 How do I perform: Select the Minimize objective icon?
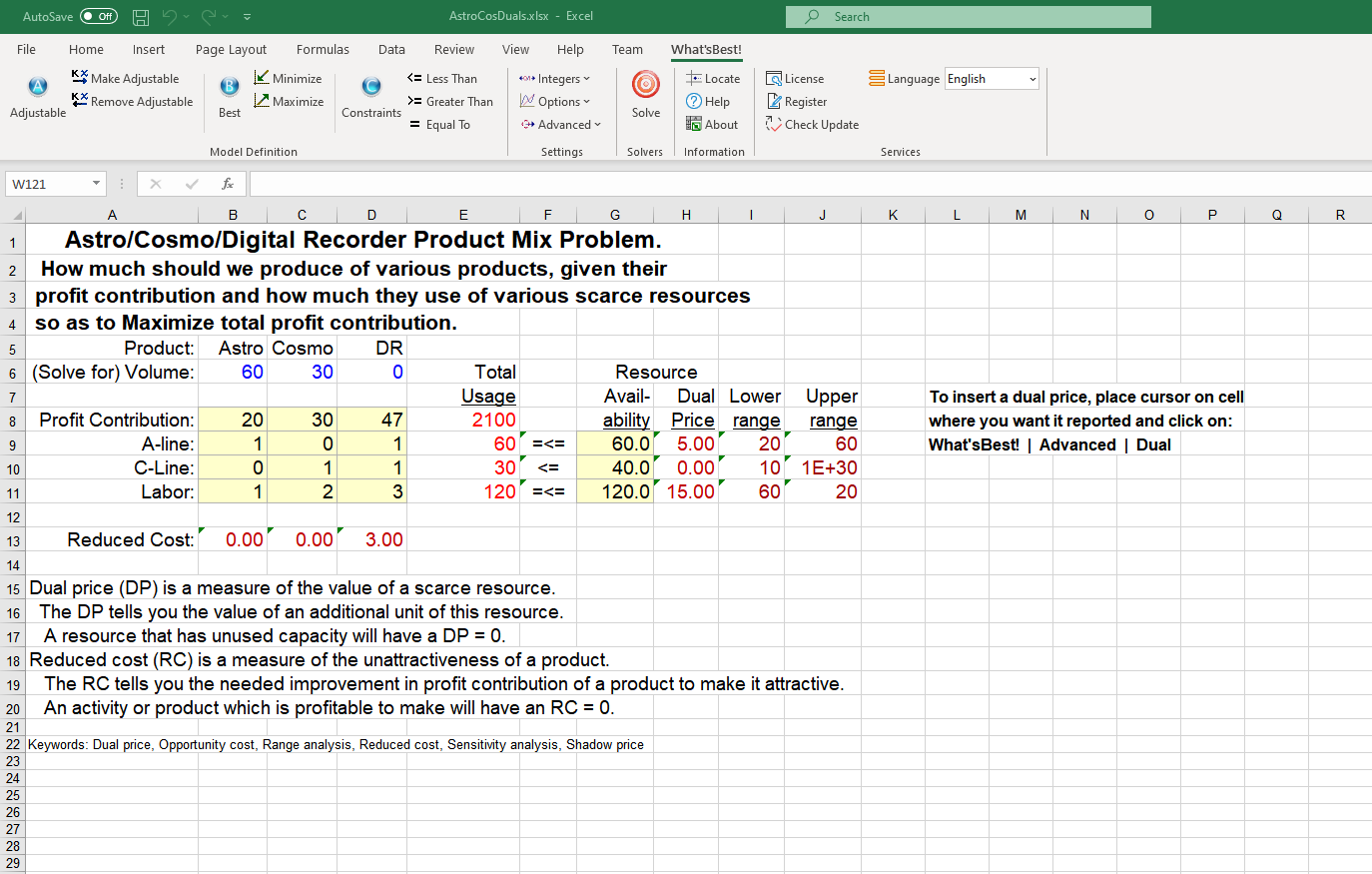pyautogui.click(x=262, y=77)
